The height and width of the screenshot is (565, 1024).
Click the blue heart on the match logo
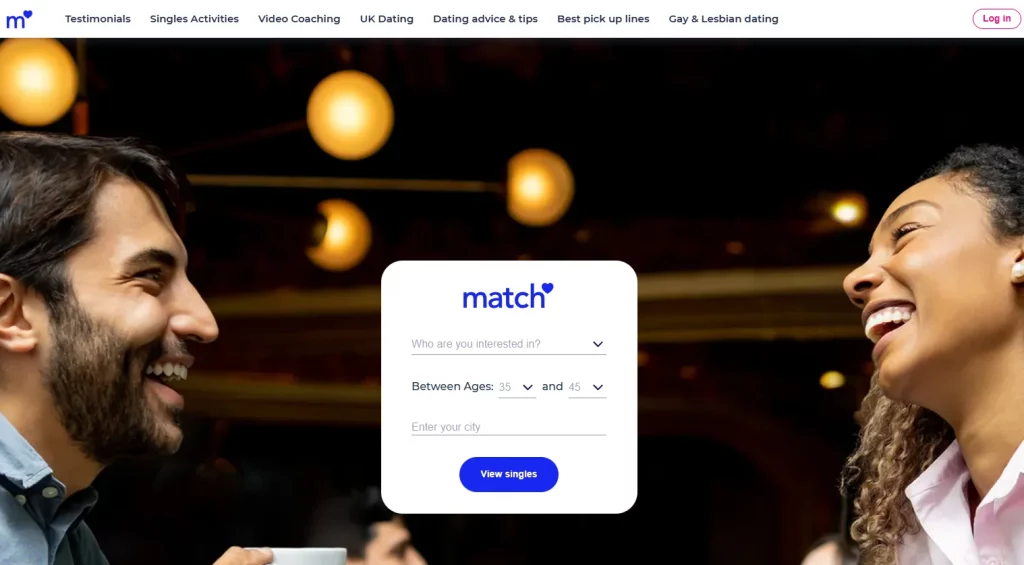coord(547,288)
